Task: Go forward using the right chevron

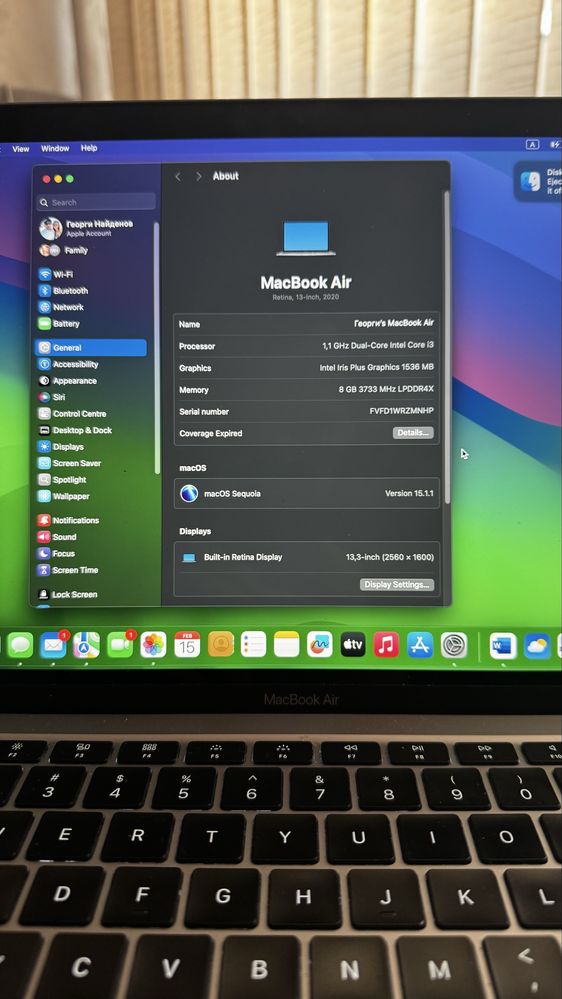Action: 199,176
